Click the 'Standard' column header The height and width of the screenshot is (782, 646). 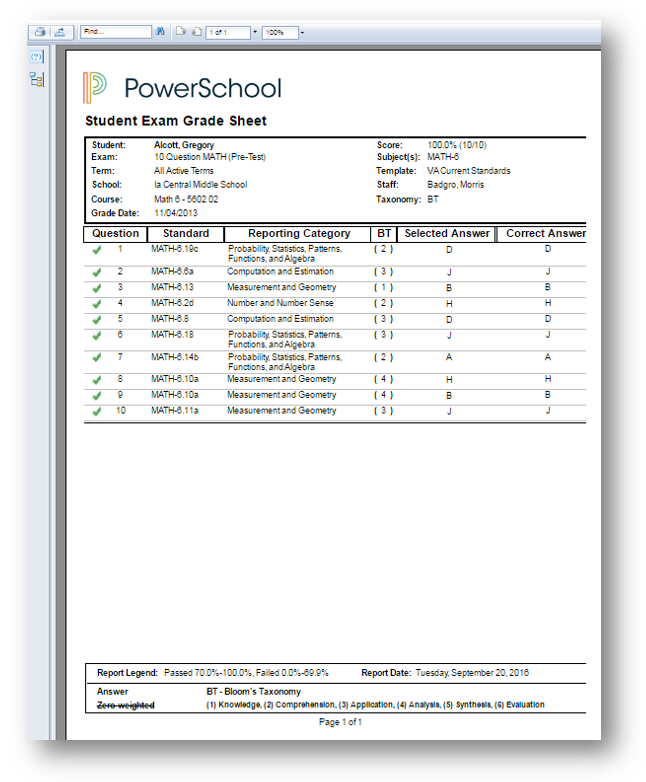[186, 234]
